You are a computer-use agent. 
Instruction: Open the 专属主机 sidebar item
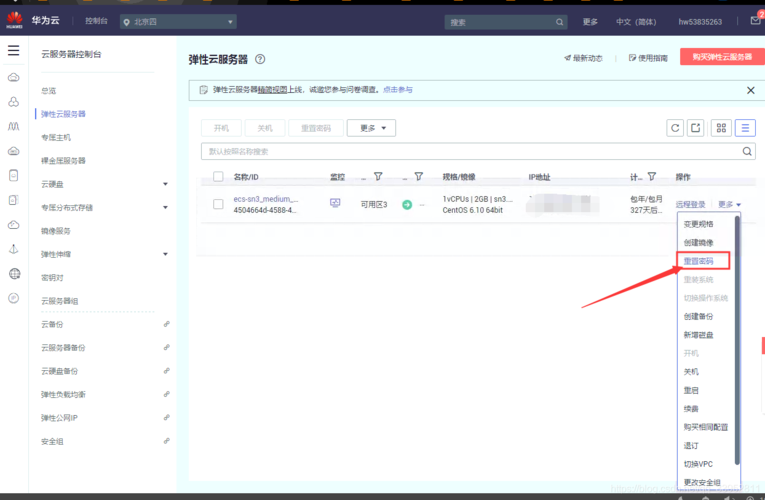tap(56, 138)
